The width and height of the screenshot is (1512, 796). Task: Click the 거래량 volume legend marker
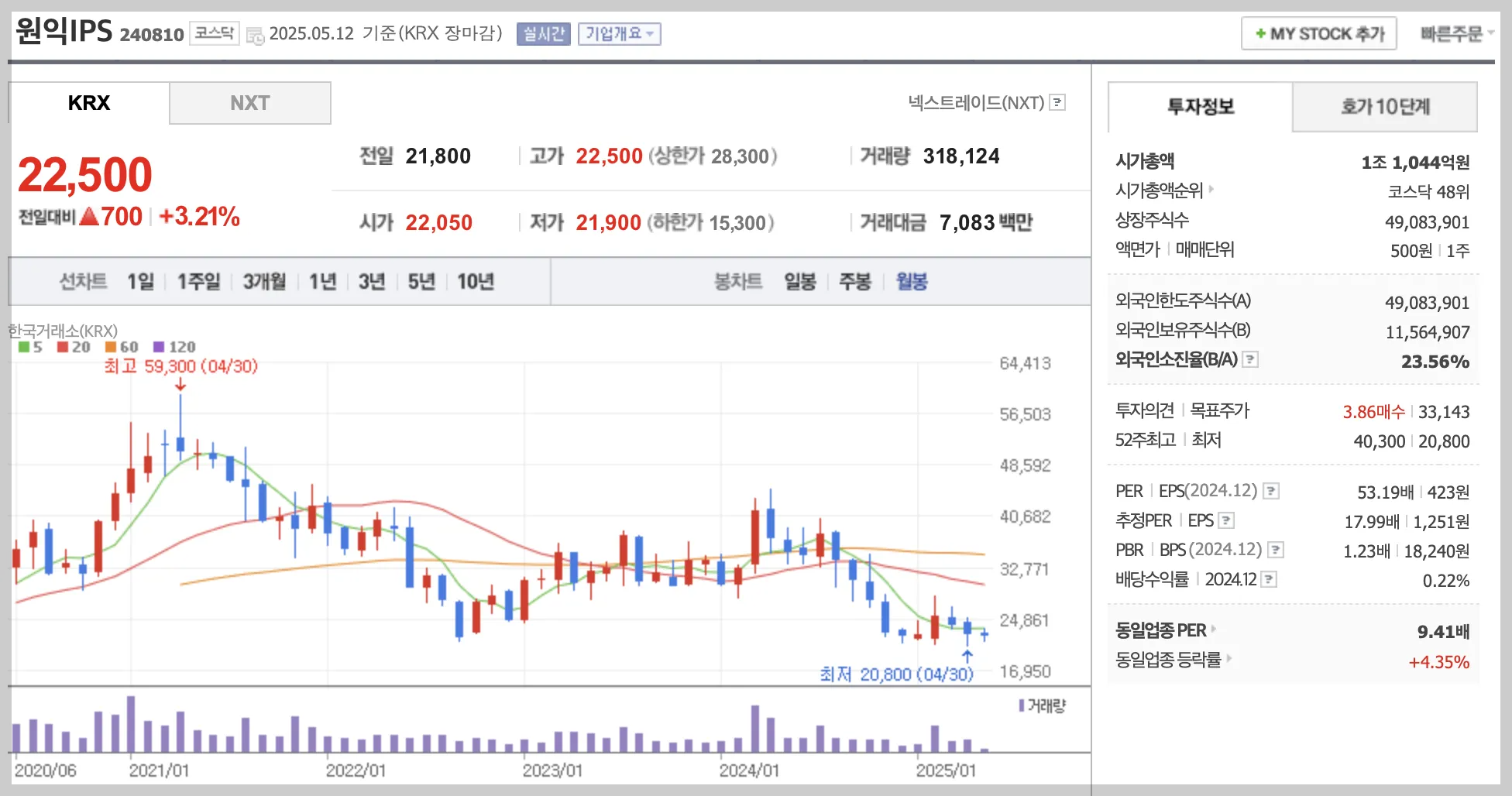[1022, 705]
